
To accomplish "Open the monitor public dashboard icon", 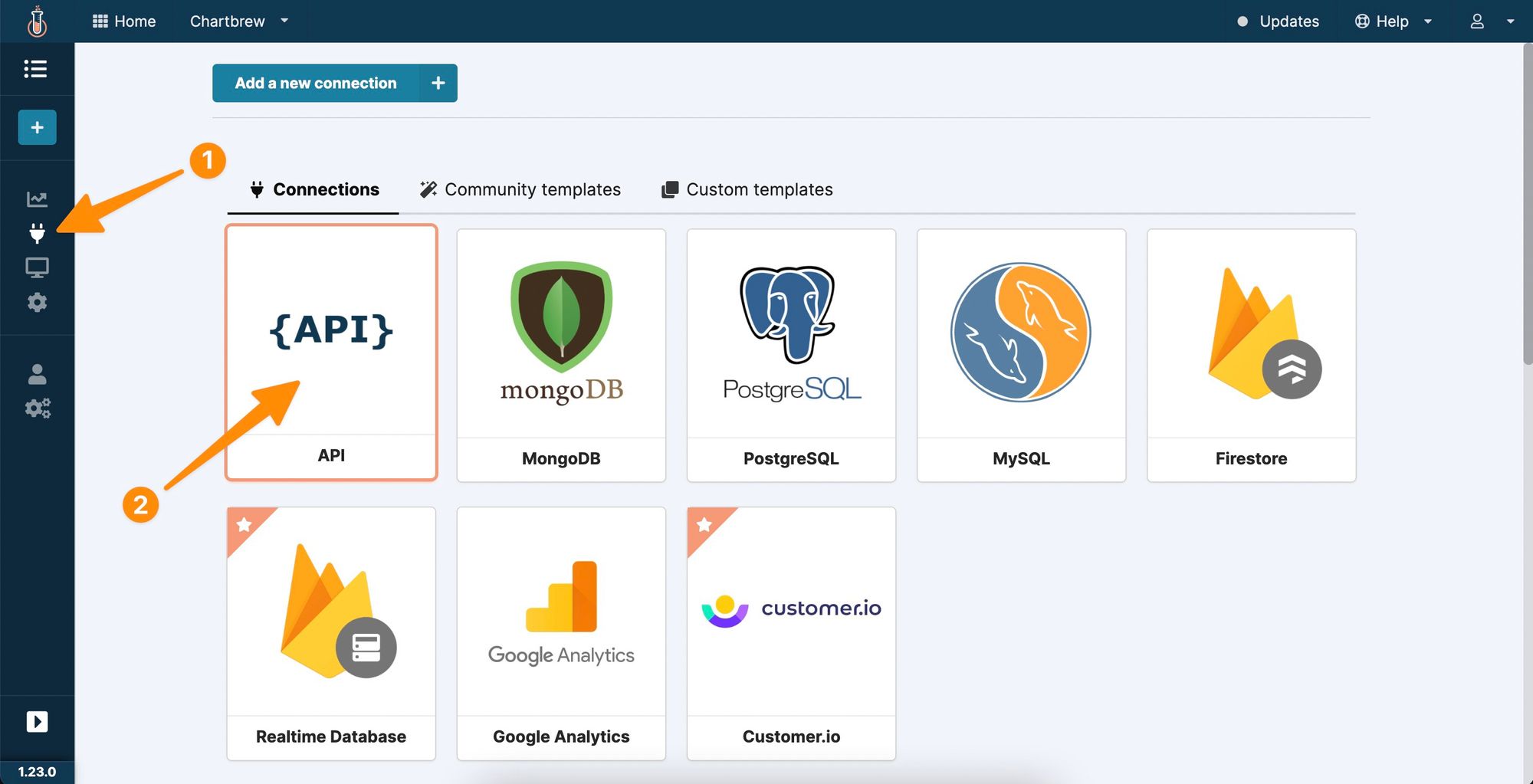I will pyautogui.click(x=37, y=267).
